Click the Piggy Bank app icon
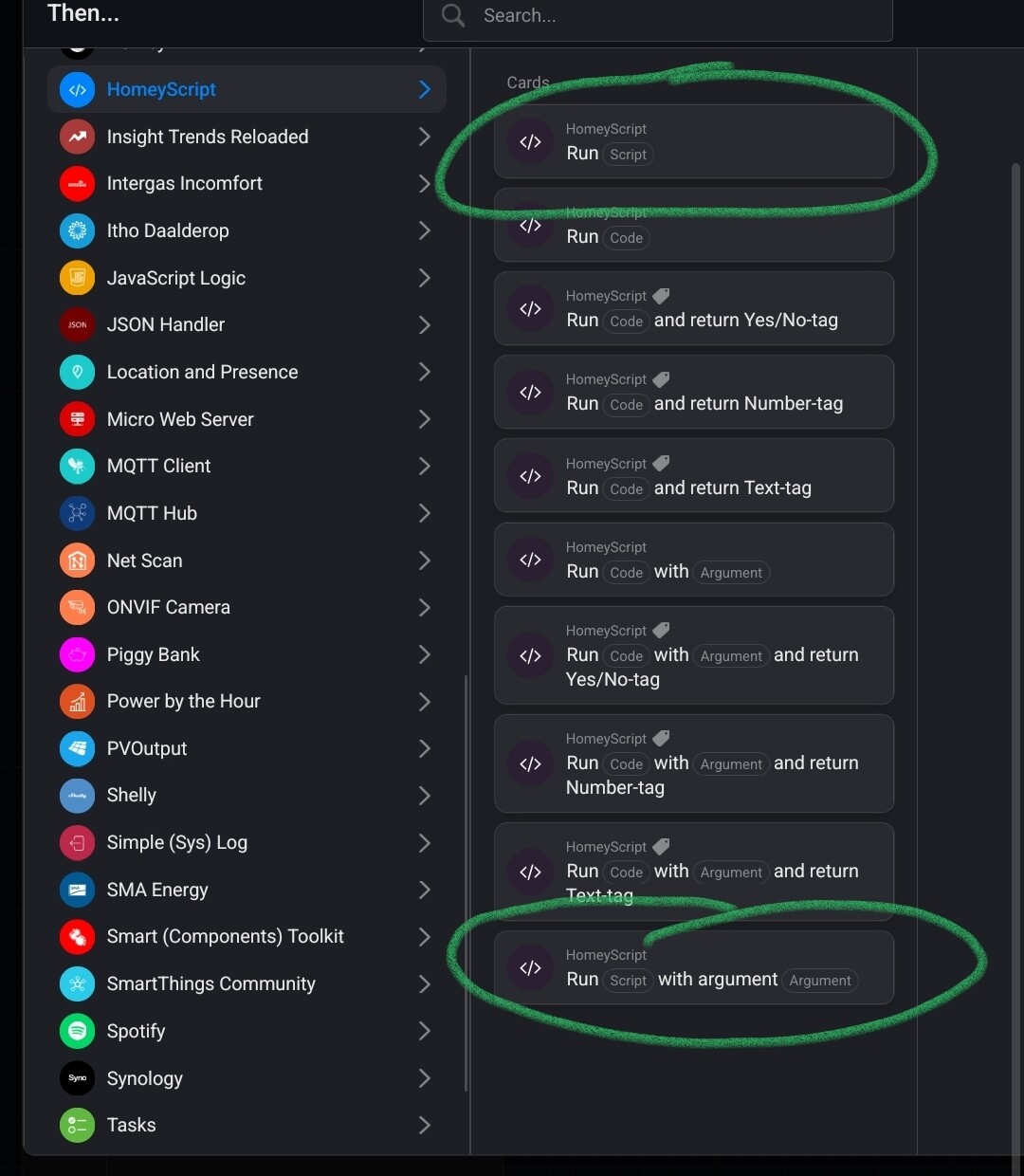This screenshot has height=1176, width=1024. [77, 654]
